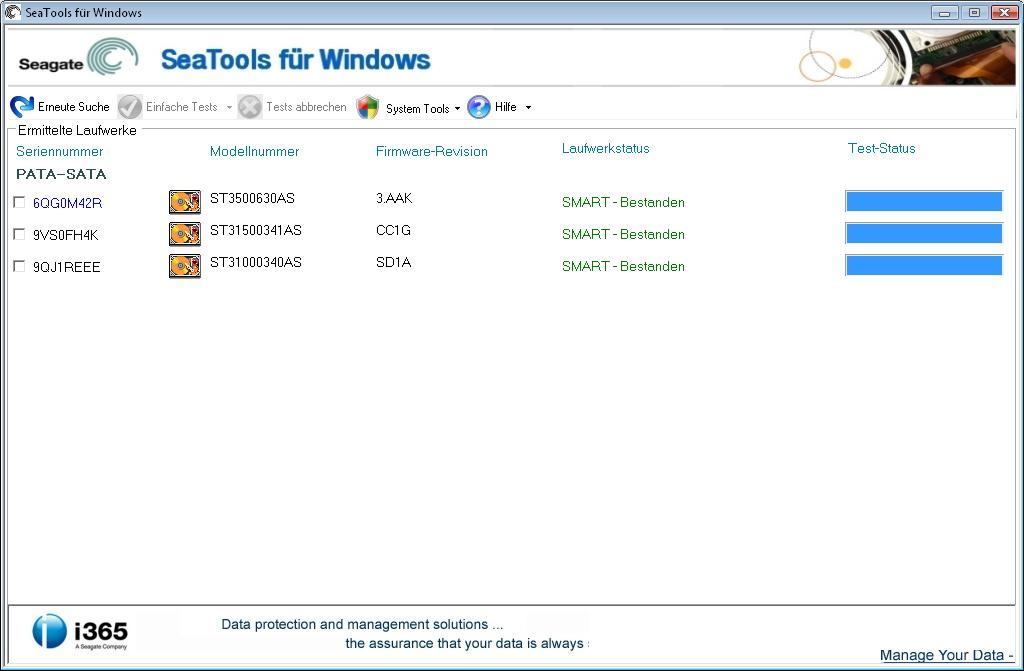This screenshot has width=1024, height=671.
Task: Click the SeaTools für Windows header title
Action: pos(295,59)
